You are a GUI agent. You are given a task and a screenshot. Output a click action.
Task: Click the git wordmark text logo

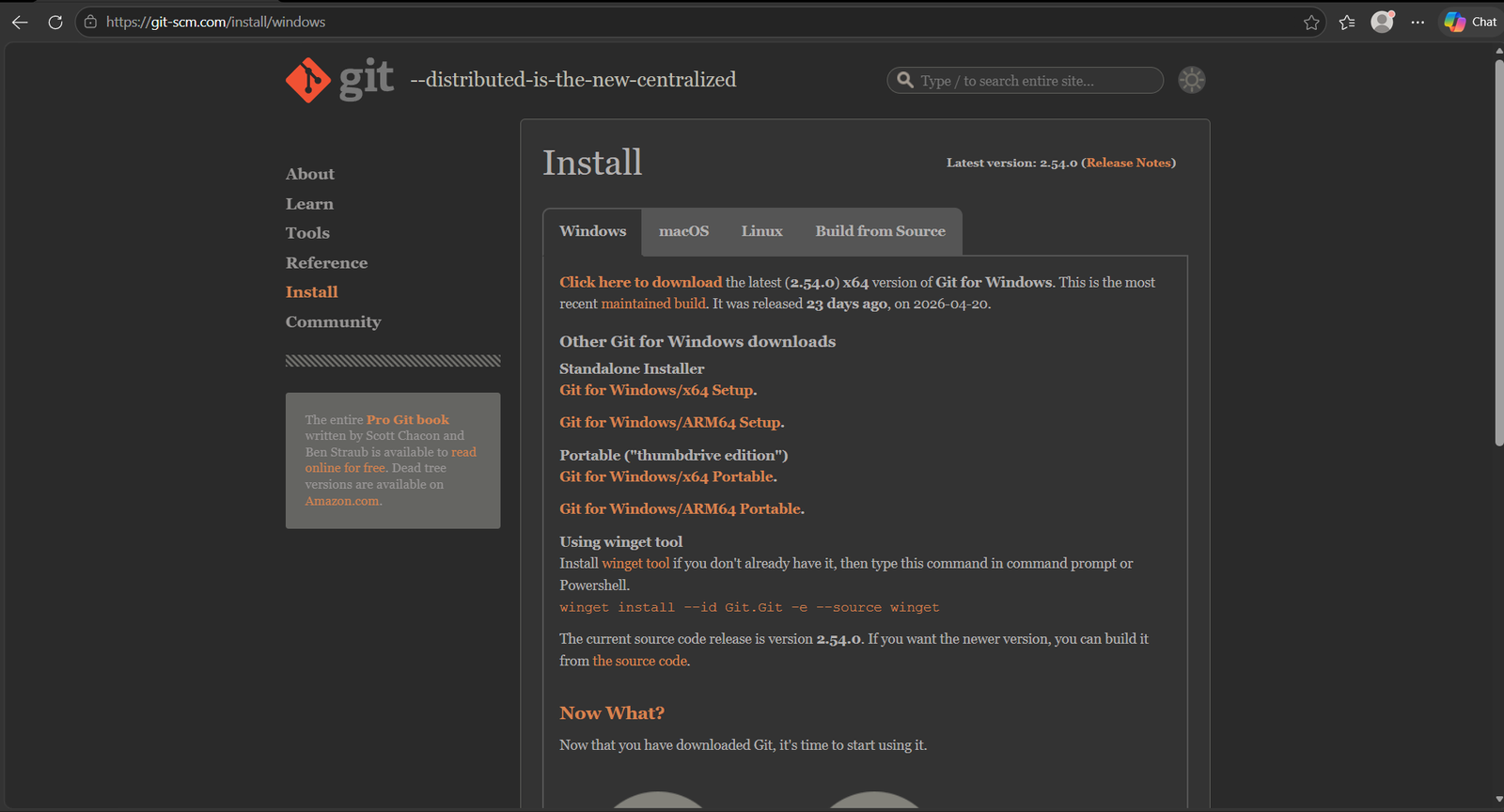[x=366, y=79]
